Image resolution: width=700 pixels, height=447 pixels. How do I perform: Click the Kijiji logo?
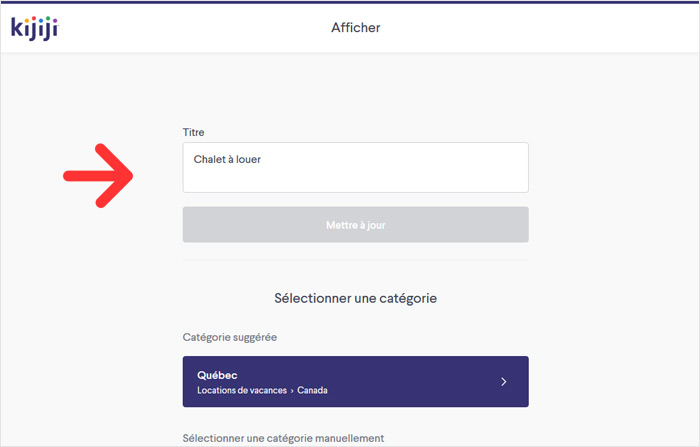point(35,29)
